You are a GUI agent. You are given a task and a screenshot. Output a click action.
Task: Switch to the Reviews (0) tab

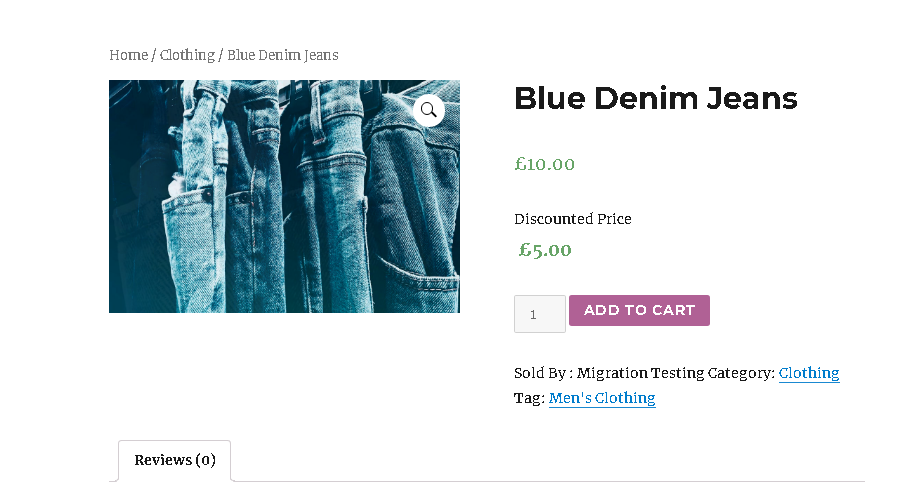click(175, 460)
